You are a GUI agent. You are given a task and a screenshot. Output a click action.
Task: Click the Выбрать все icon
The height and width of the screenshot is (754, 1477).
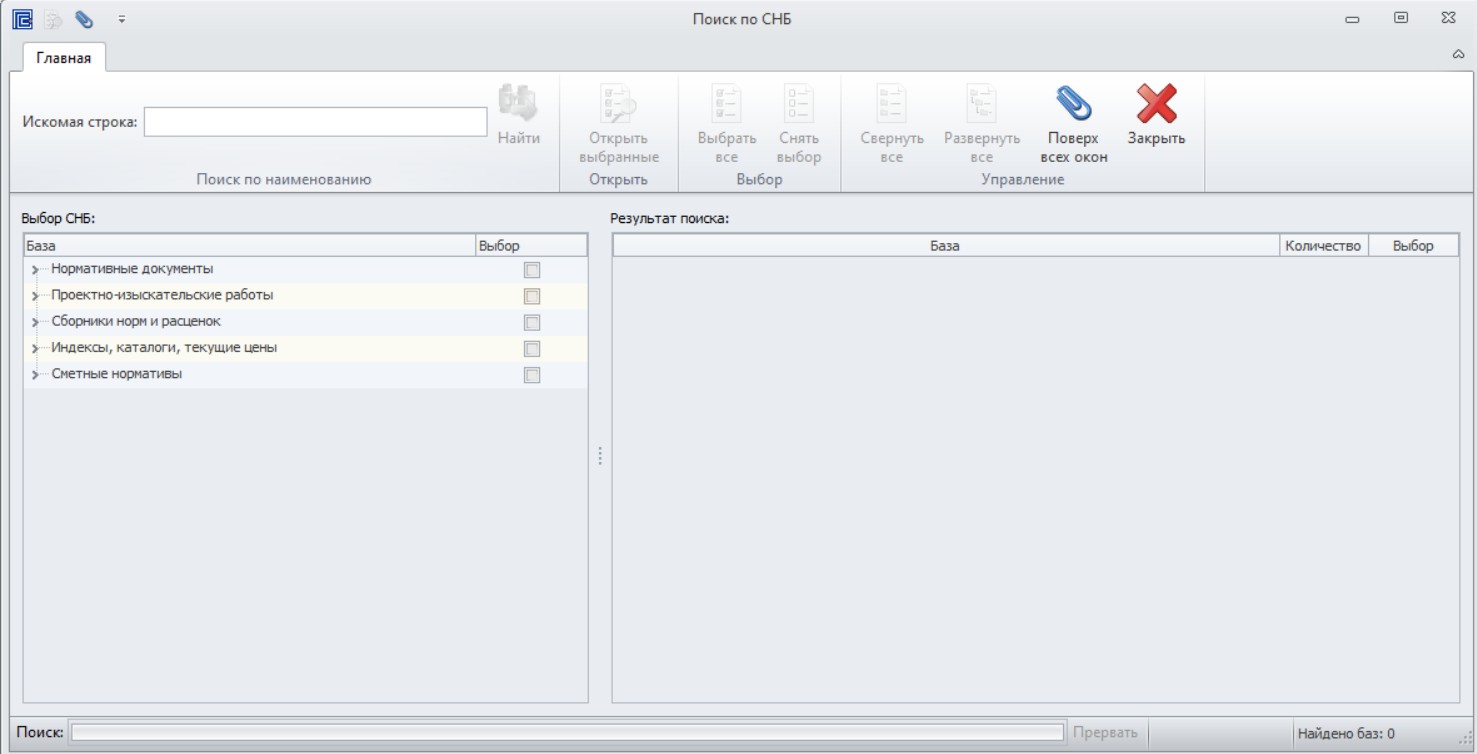pos(726,104)
